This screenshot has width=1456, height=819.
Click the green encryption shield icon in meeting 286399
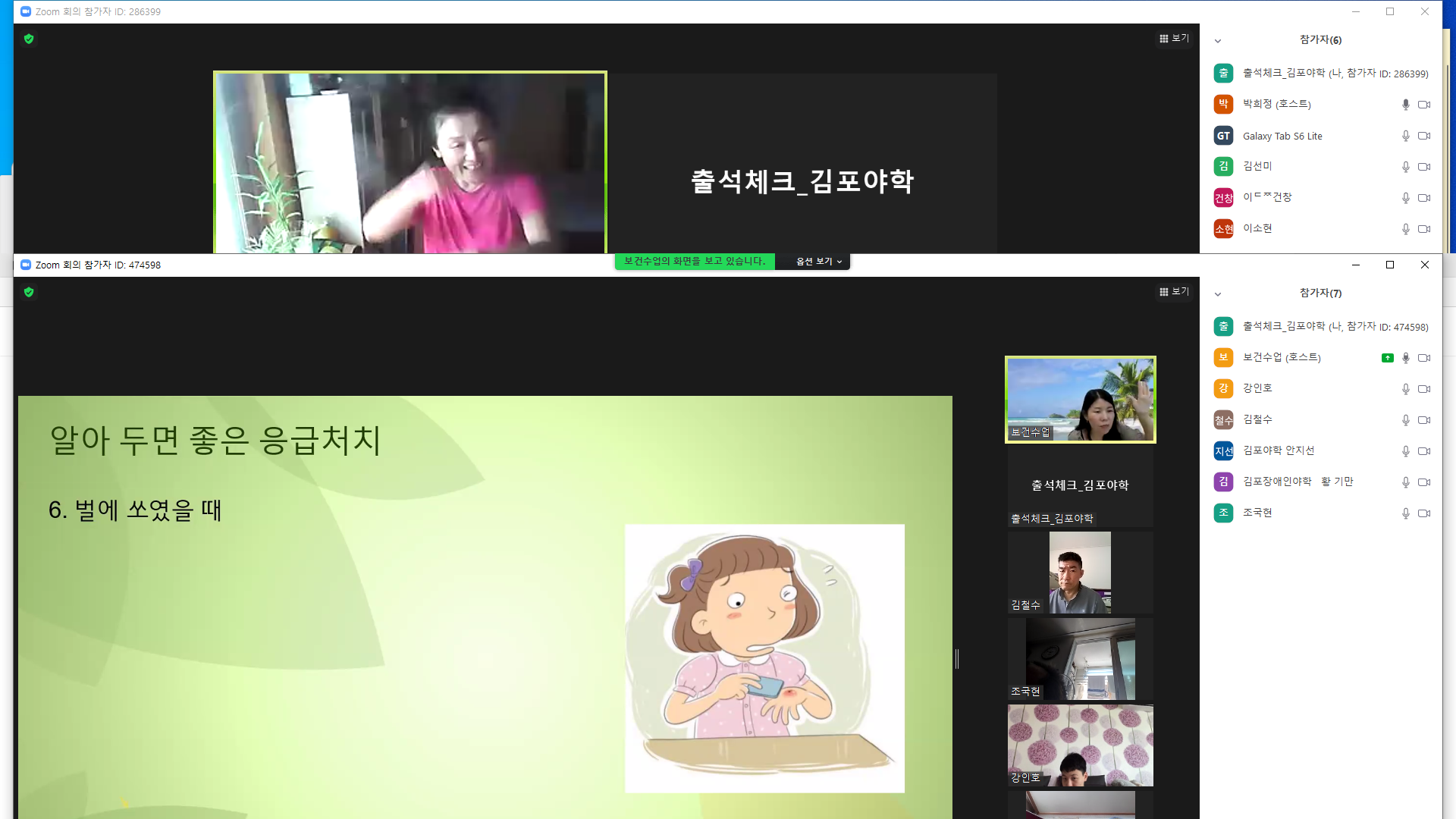pyautogui.click(x=29, y=39)
